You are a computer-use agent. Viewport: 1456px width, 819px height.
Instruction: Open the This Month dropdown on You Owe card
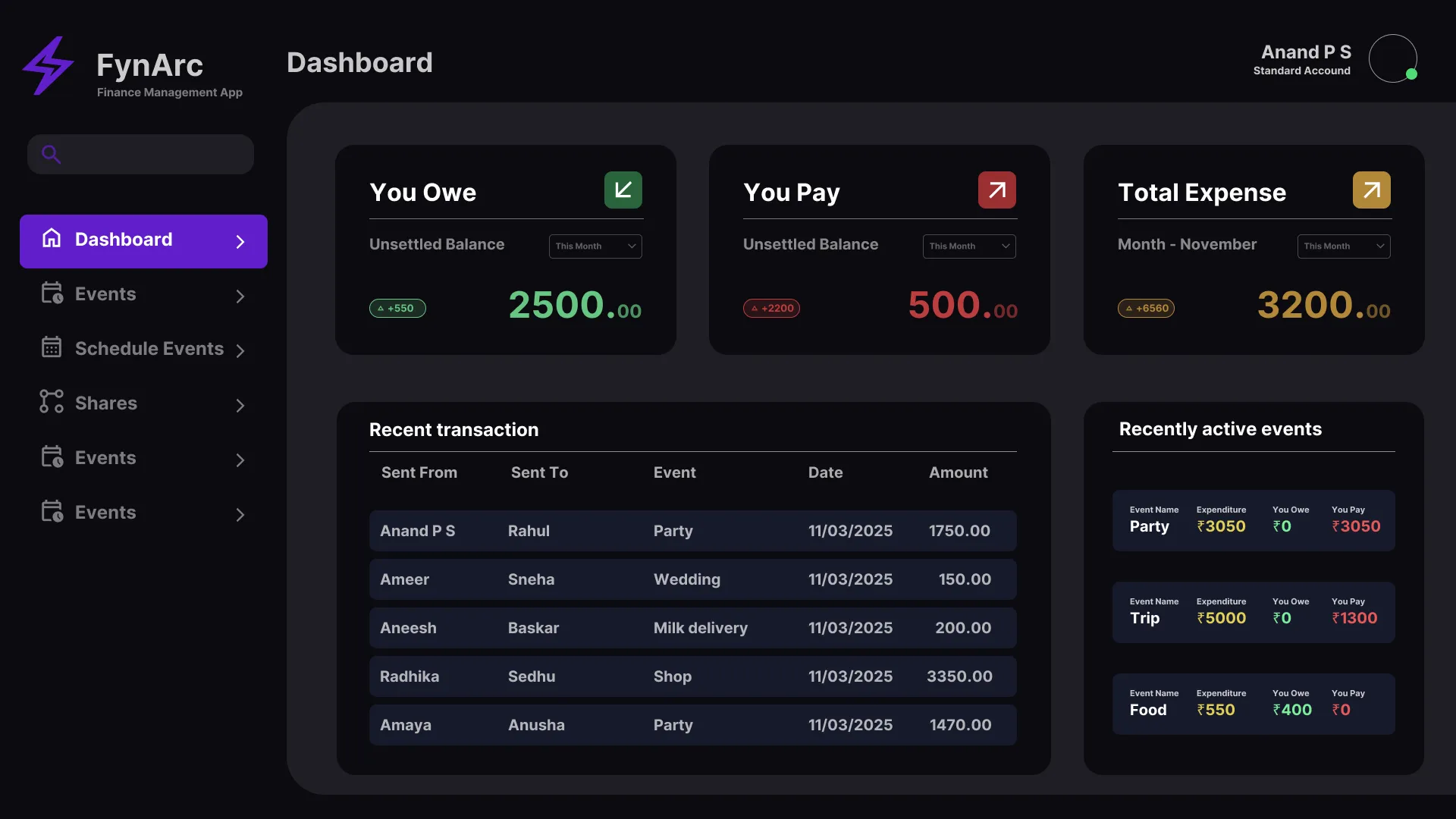pos(595,246)
